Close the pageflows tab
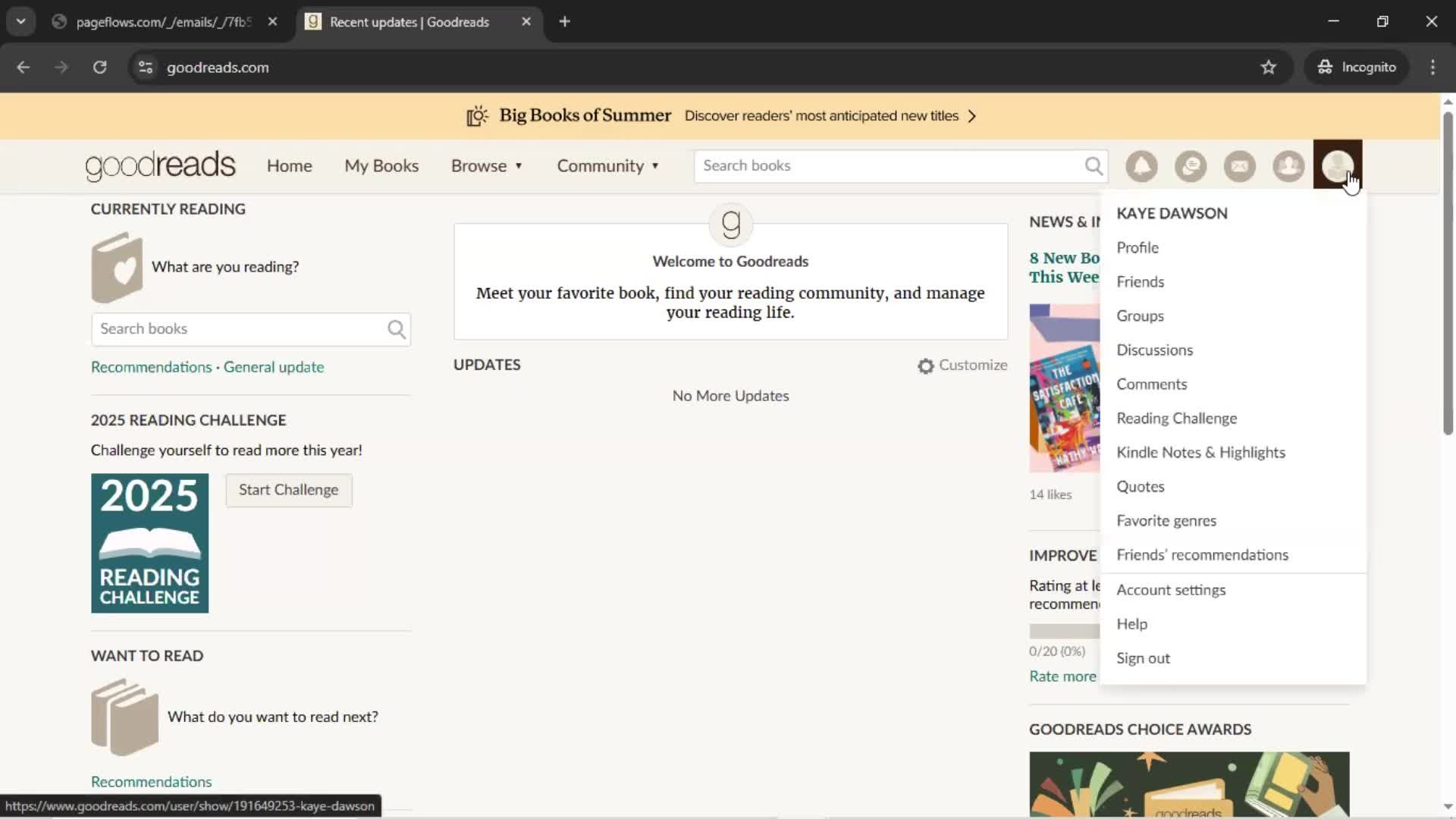This screenshot has height=819, width=1456. (272, 22)
